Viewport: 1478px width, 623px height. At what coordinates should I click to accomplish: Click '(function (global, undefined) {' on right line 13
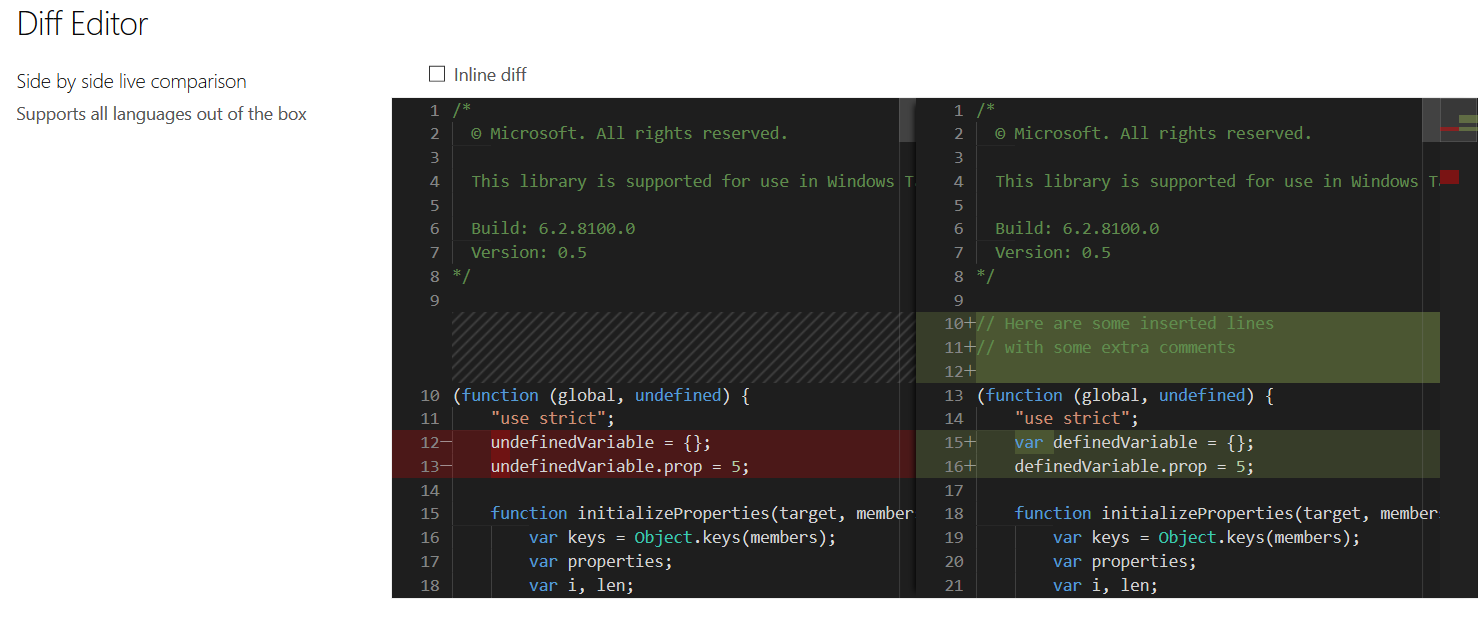[x=1125, y=395]
